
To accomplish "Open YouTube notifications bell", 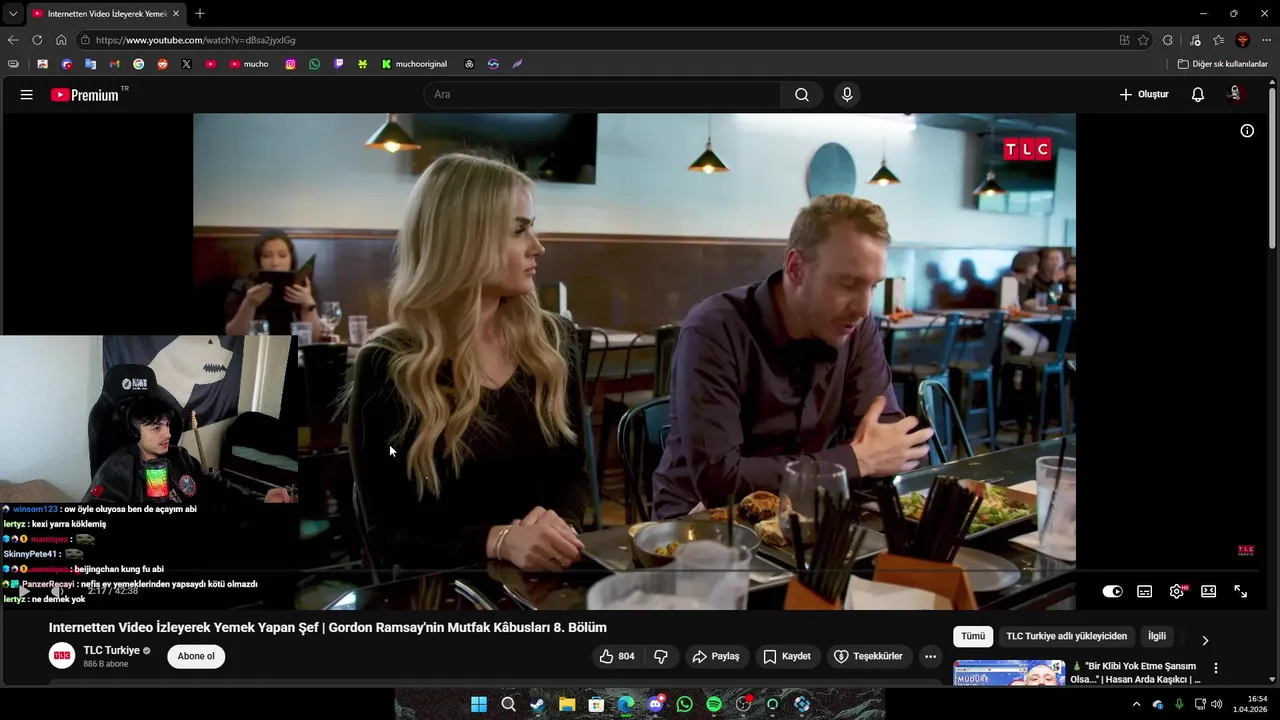I will point(1198,95).
